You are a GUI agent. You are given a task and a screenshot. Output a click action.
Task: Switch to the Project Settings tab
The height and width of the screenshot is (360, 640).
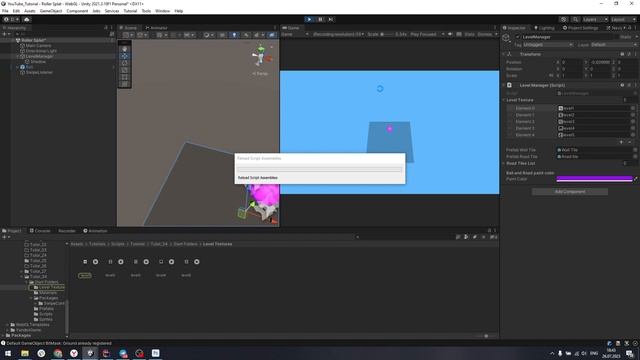point(580,28)
